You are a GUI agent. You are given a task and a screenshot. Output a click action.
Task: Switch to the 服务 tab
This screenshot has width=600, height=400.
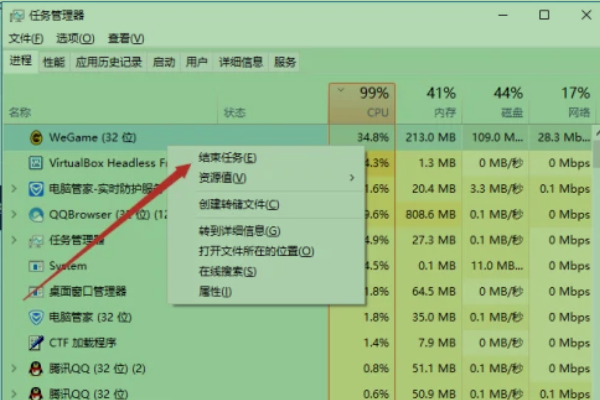pos(285,62)
